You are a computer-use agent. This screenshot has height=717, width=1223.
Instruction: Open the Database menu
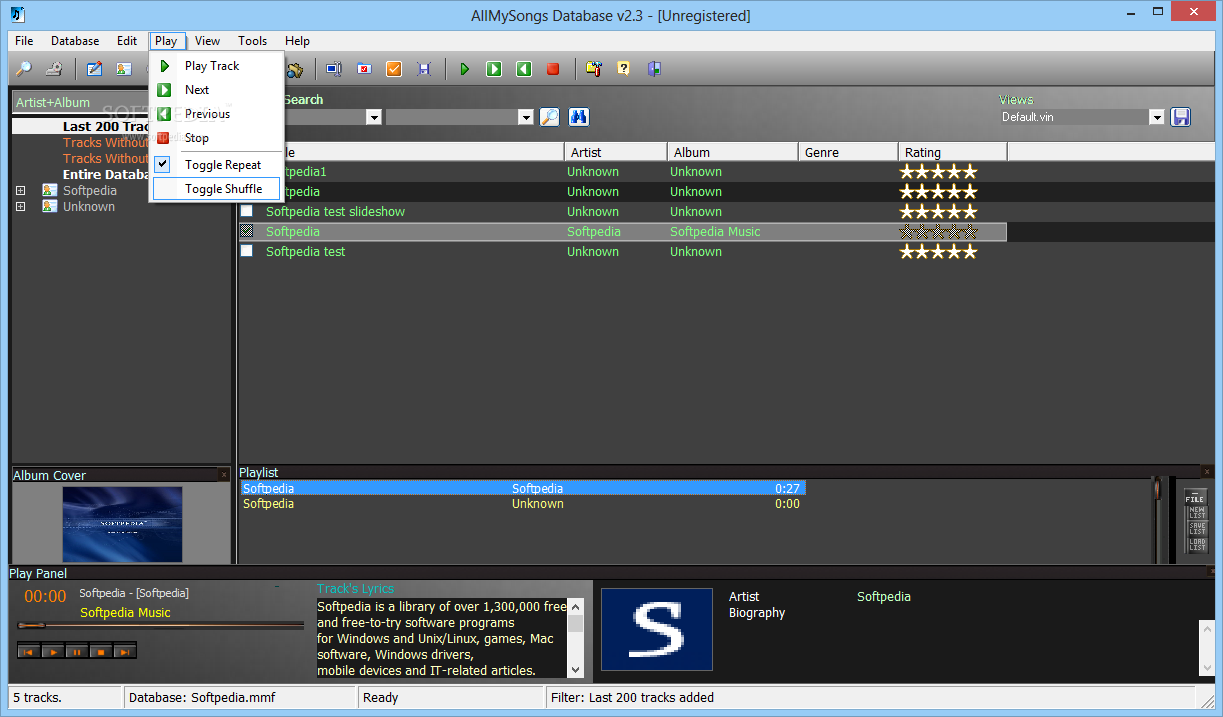(x=75, y=41)
